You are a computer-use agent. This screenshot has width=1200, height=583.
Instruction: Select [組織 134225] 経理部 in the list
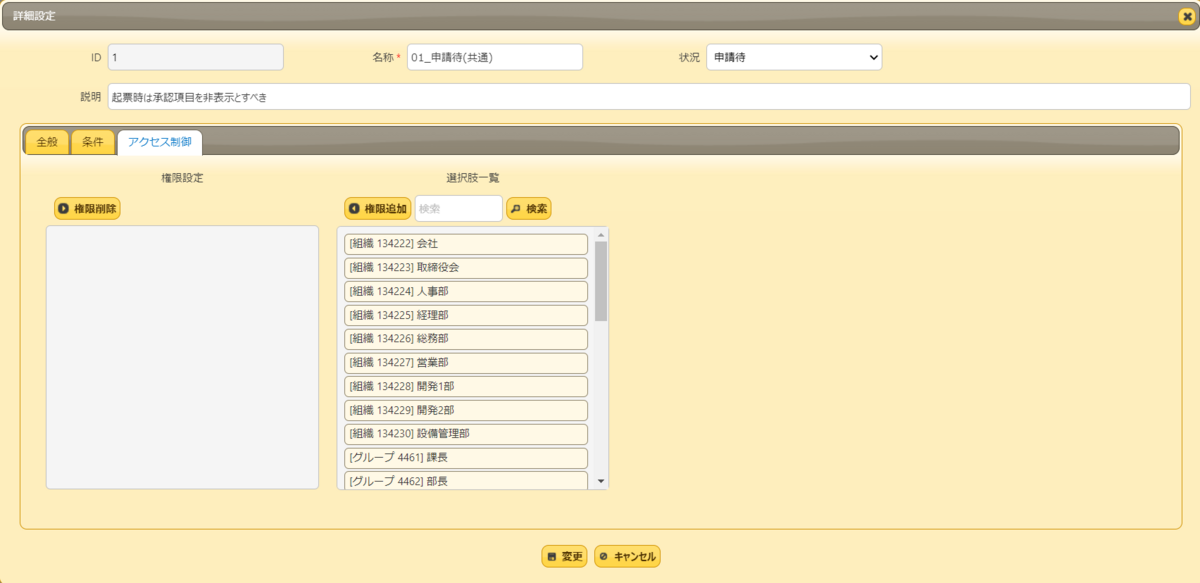pyautogui.click(x=466, y=315)
